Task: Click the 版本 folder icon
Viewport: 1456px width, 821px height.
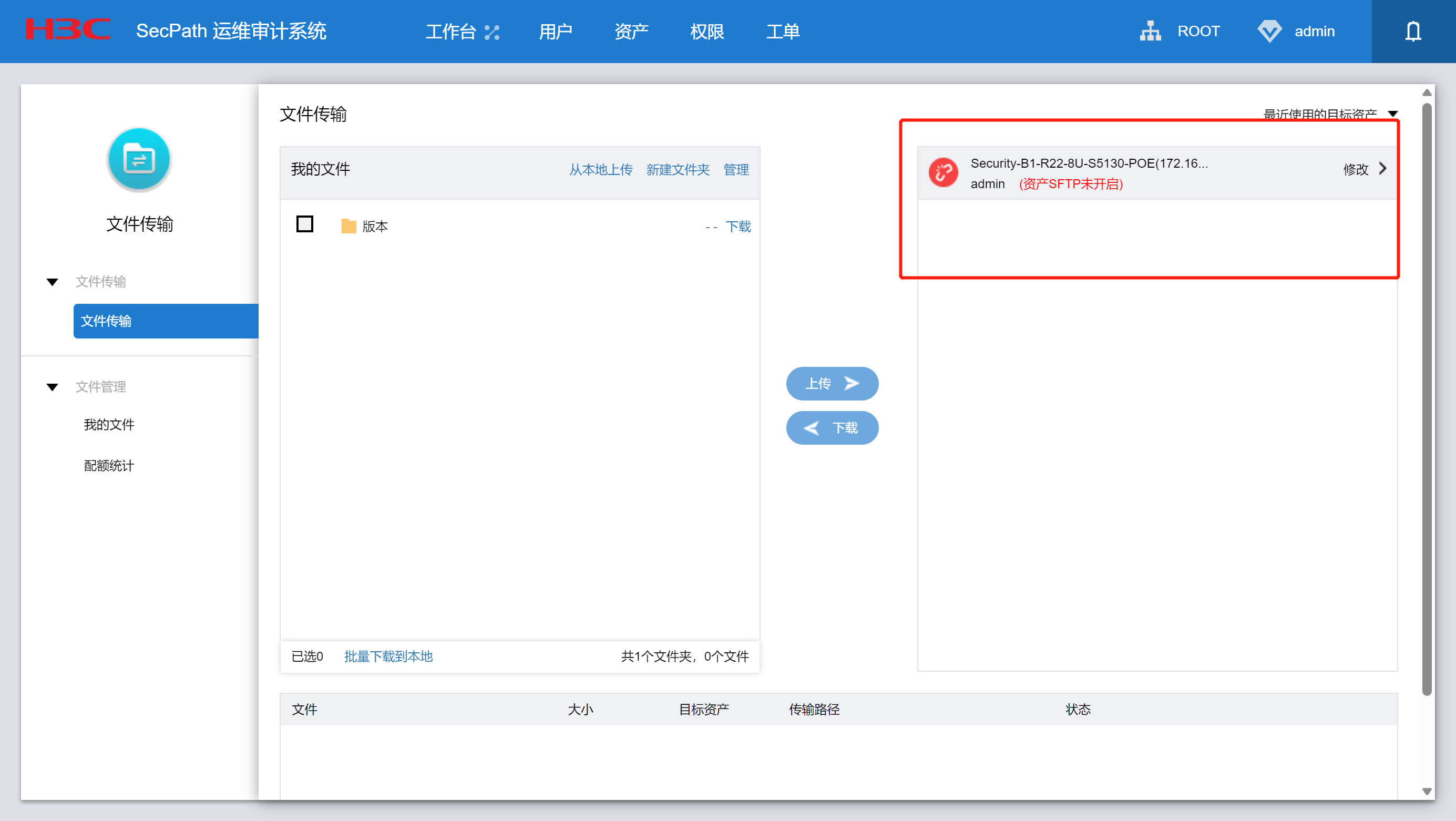Action: pos(348,226)
